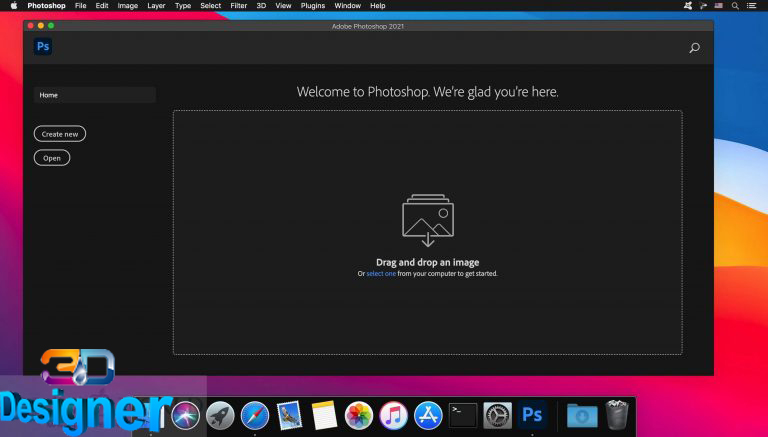
Task: Open the Photoshop application menu
Action: pyautogui.click(x=46, y=6)
